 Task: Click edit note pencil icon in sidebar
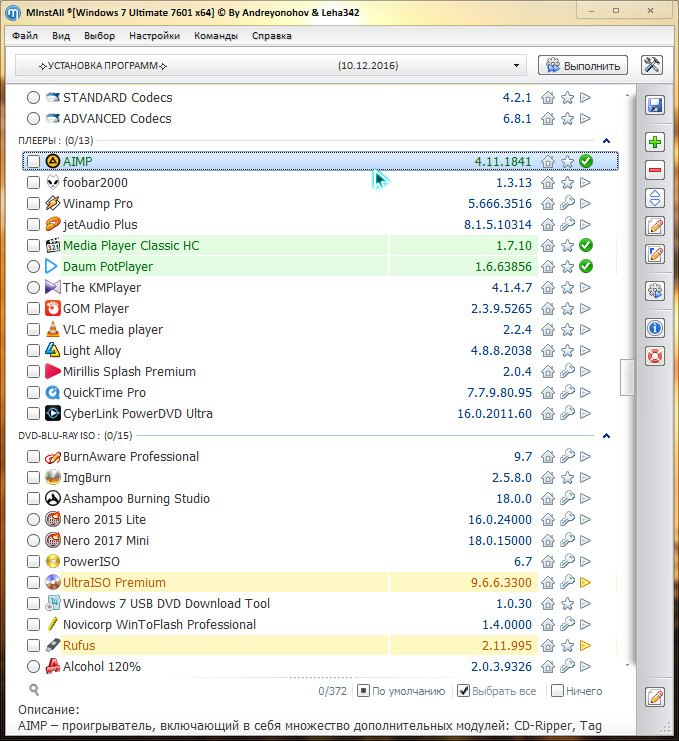tap(655, 226)
